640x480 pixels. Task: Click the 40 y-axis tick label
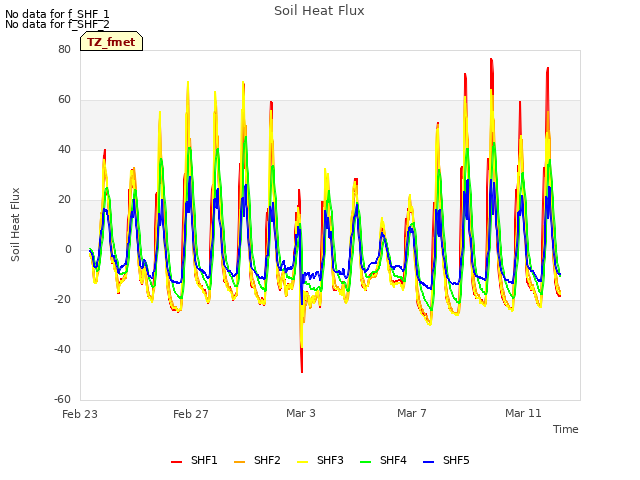(64, 149)
